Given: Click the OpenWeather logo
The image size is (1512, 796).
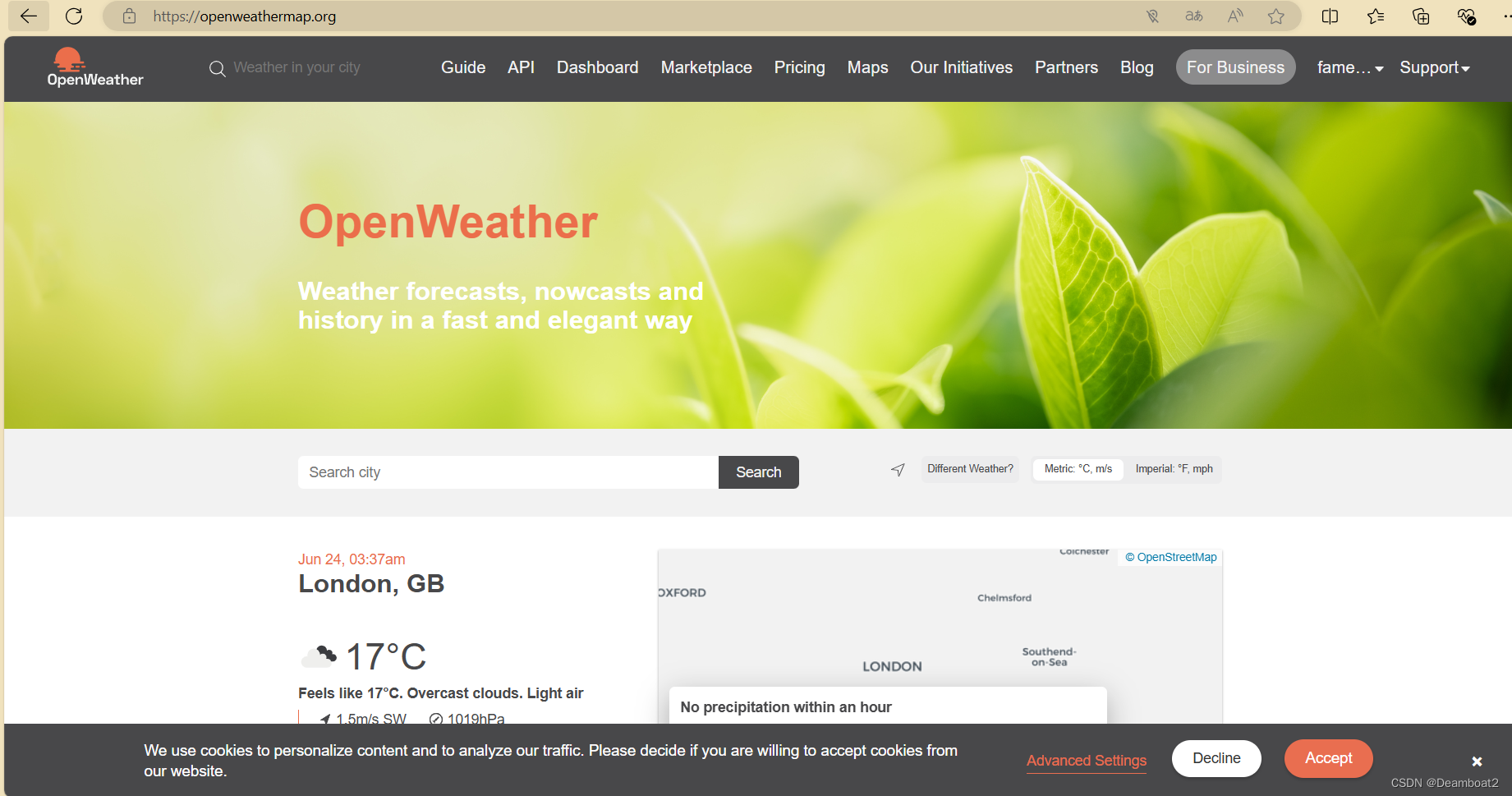Looking at the screenshot, I should 95,67.
